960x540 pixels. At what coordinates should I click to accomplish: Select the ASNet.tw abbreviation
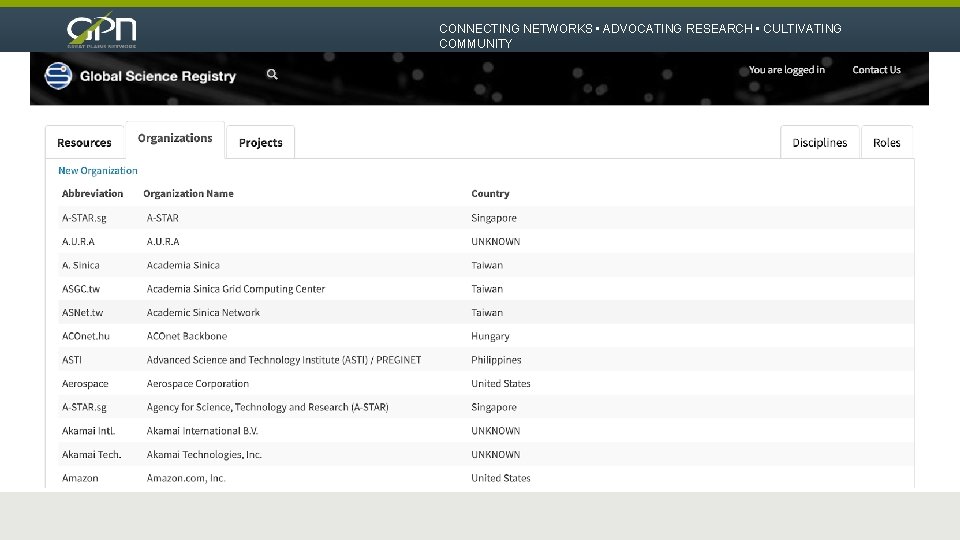click(x=83, y=313)
